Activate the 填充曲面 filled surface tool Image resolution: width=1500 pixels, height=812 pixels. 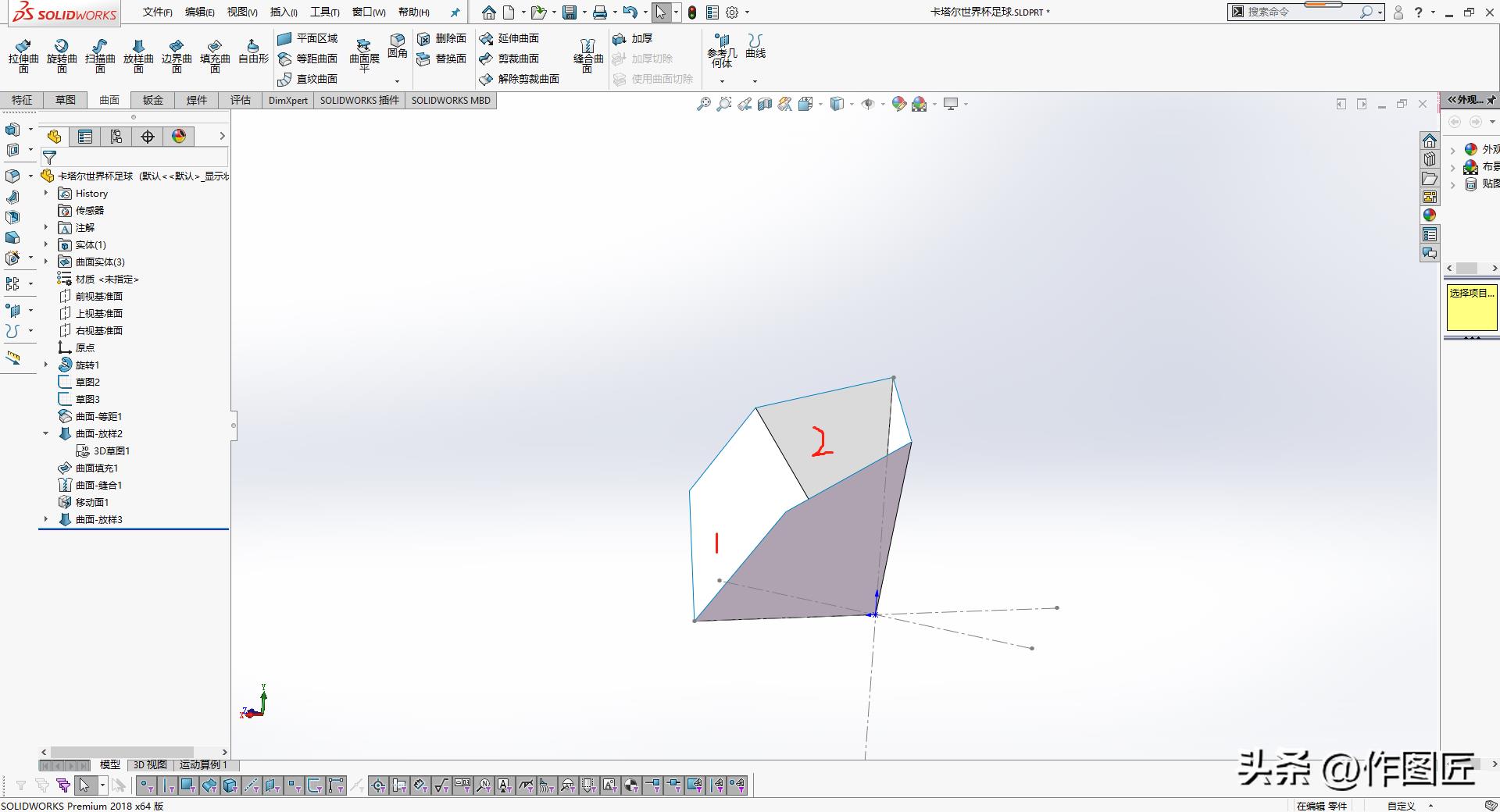click(x=215, y=55)
